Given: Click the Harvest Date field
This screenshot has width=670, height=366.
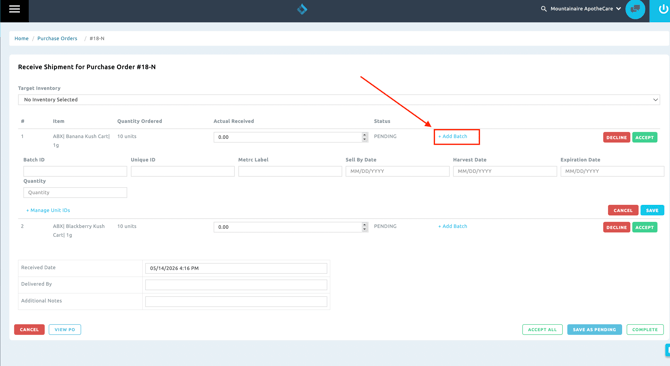Looking at the screenshot, I should 505,171.
